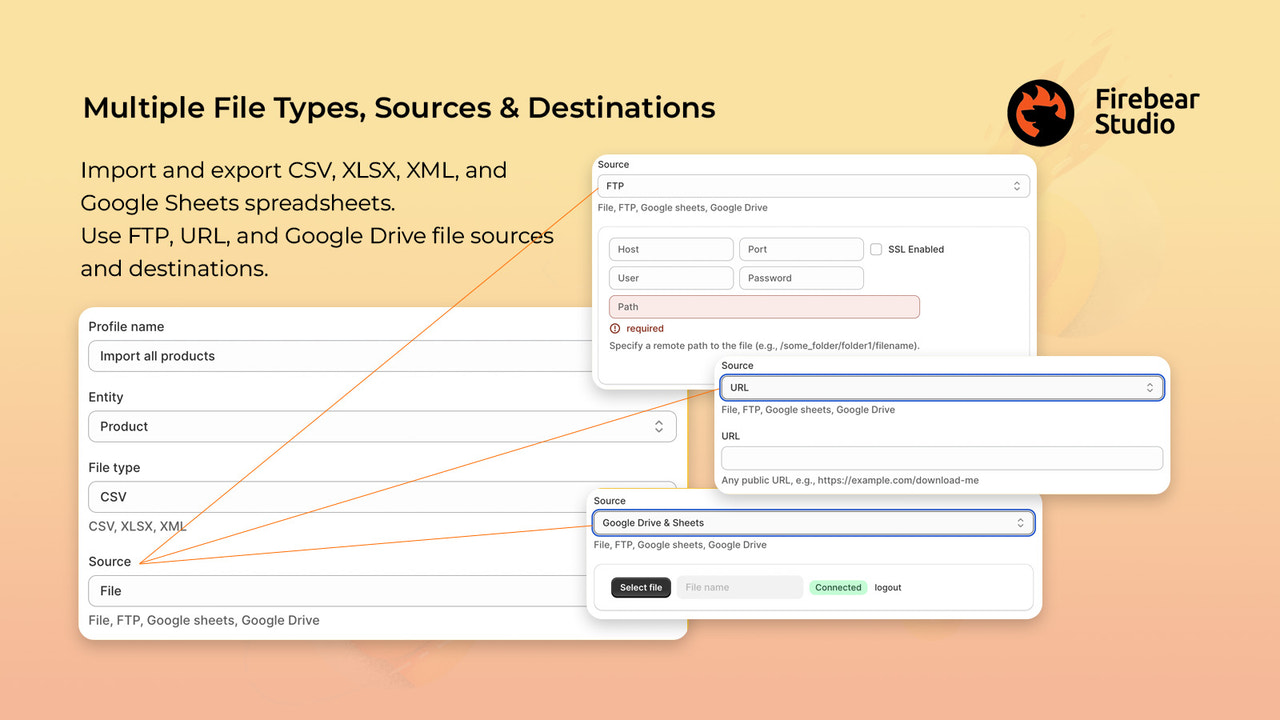
Task: Click the chevron on the Product entity selector
Action: [x=660, y=426]
